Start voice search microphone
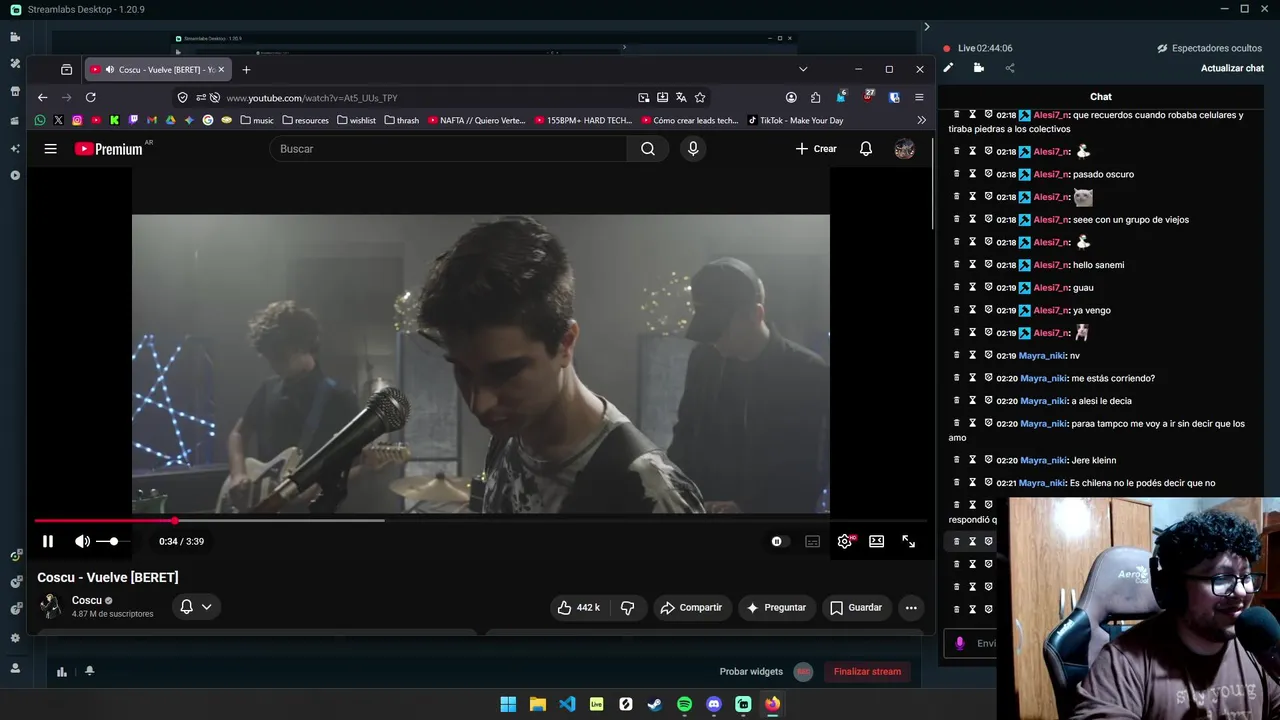The image size is (1280, 720). (x=693, y=149)
